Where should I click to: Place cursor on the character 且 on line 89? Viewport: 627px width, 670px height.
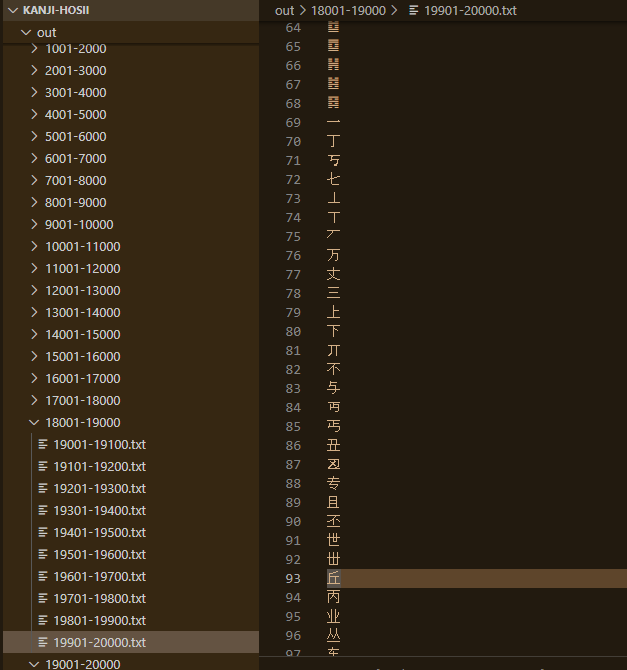coord(333,502)
